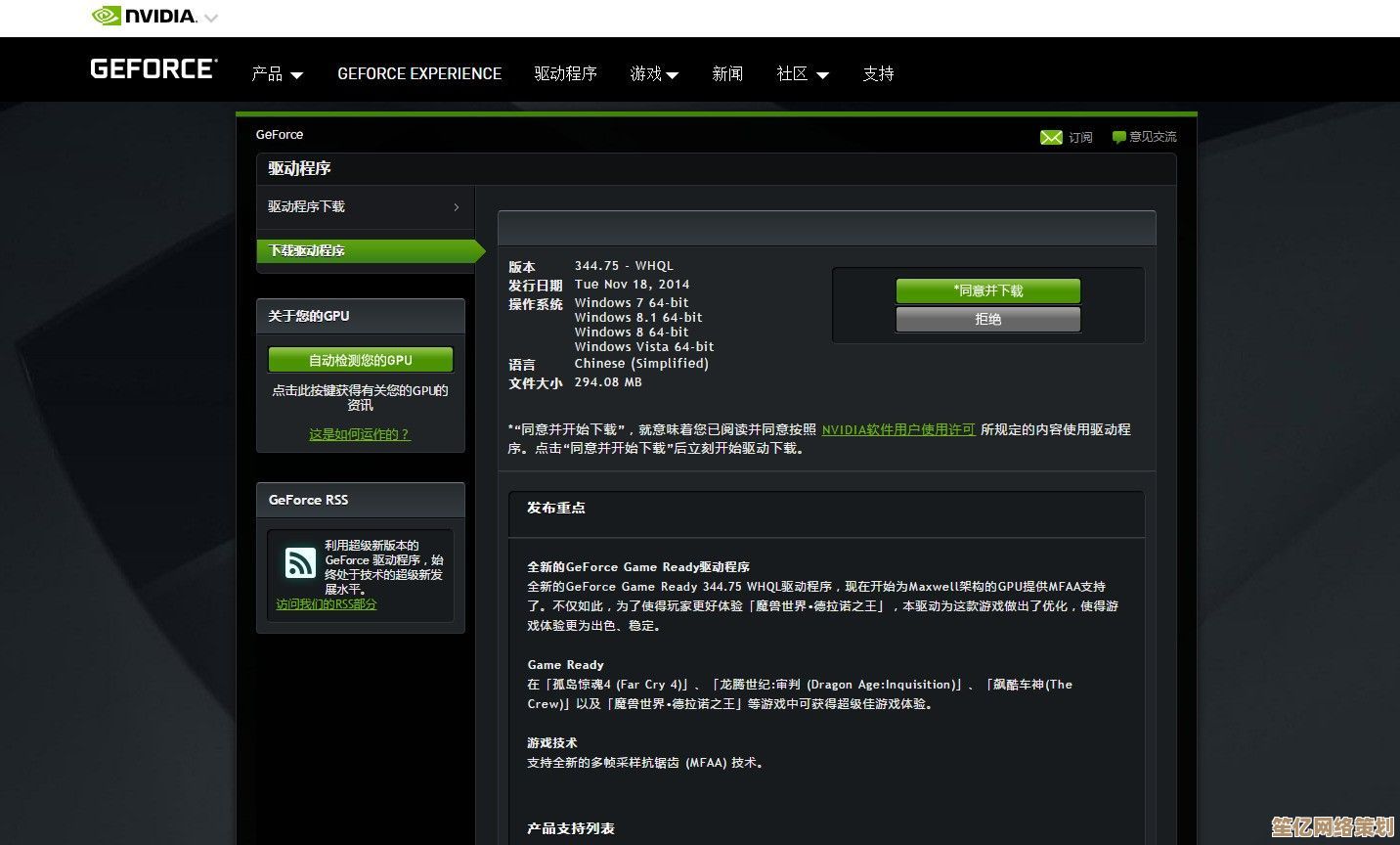
Task: Expand the 产品 menu
Action: [x=277, y=74]
